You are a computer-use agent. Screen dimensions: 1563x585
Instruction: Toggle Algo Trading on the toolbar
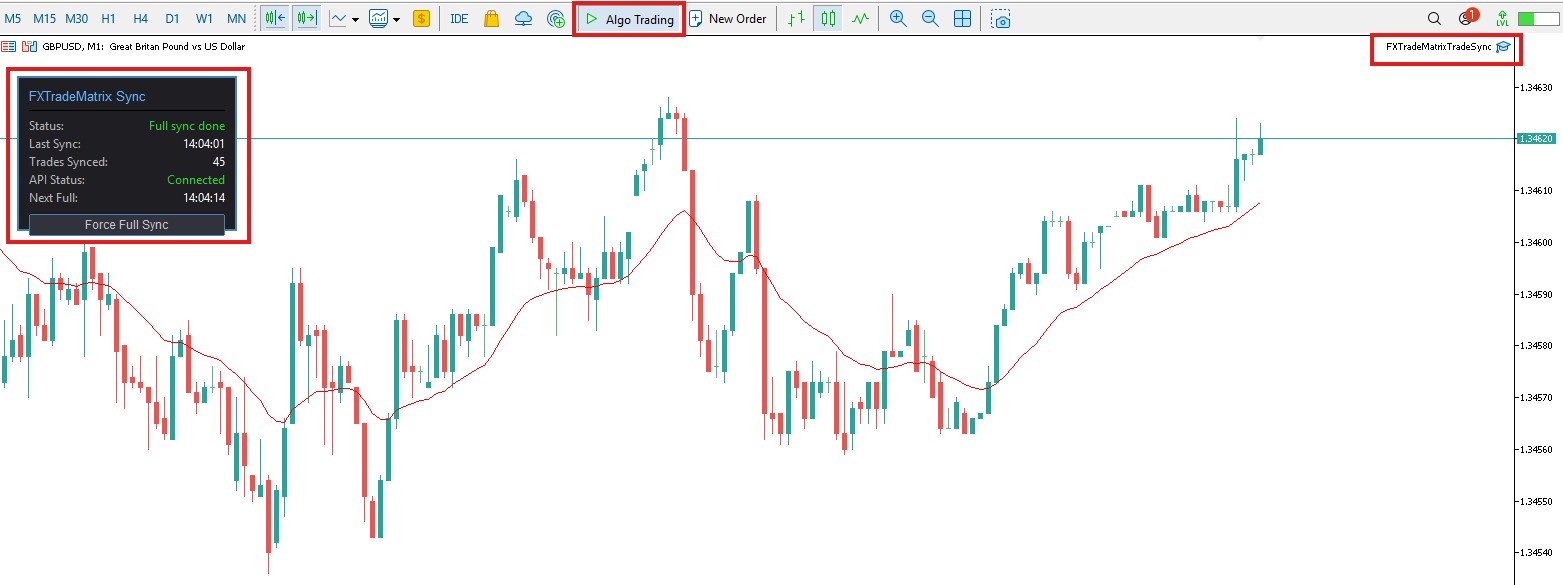629,19
